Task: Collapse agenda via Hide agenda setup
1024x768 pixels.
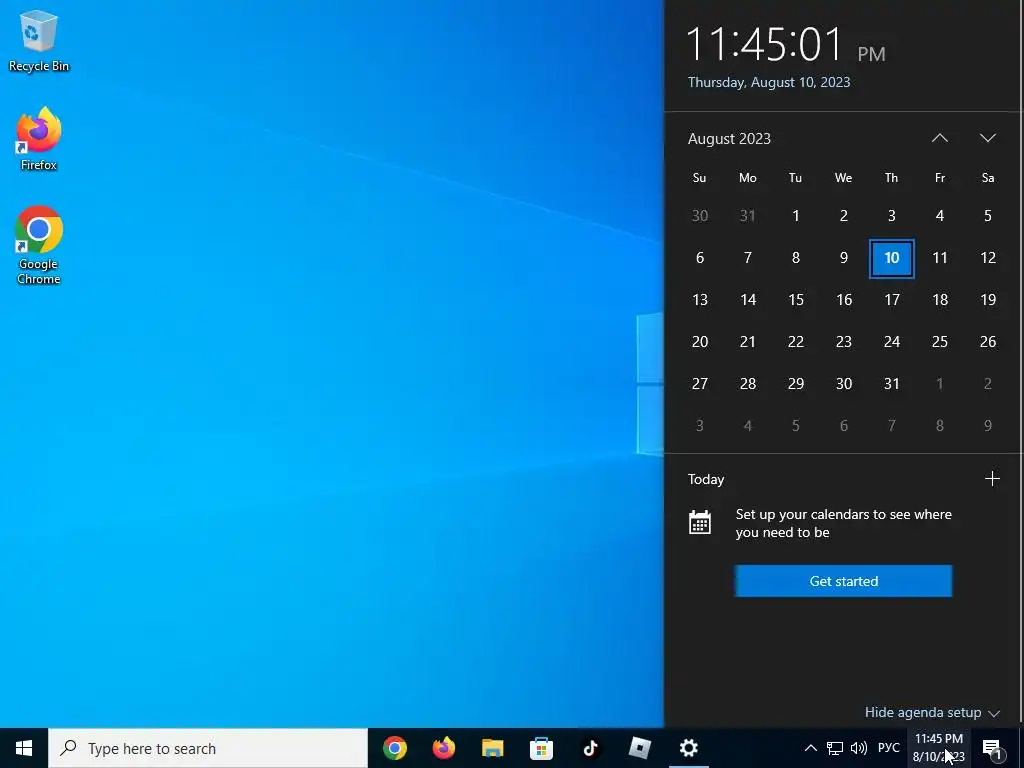Action: [932, 712]
